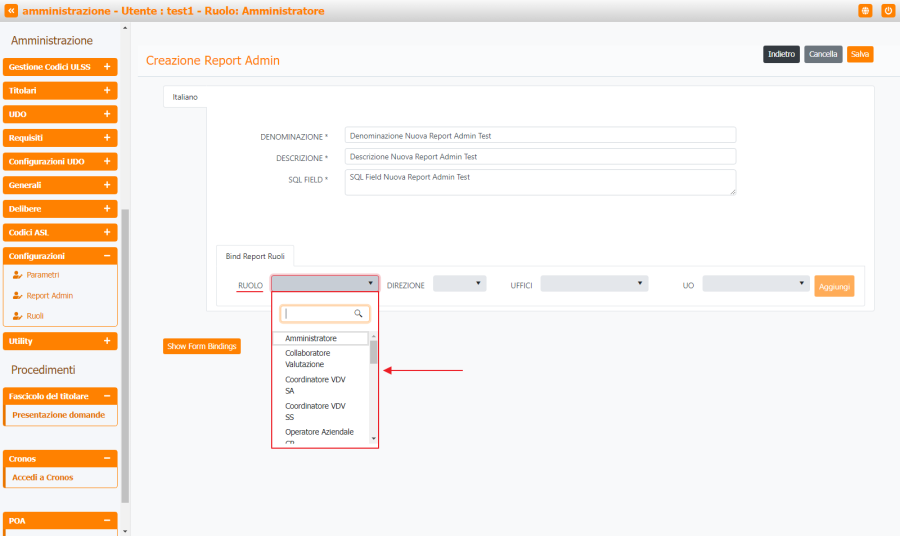Click into the DENOMINAZIONE text field
The image size is (900, 536).
point(539,135)
